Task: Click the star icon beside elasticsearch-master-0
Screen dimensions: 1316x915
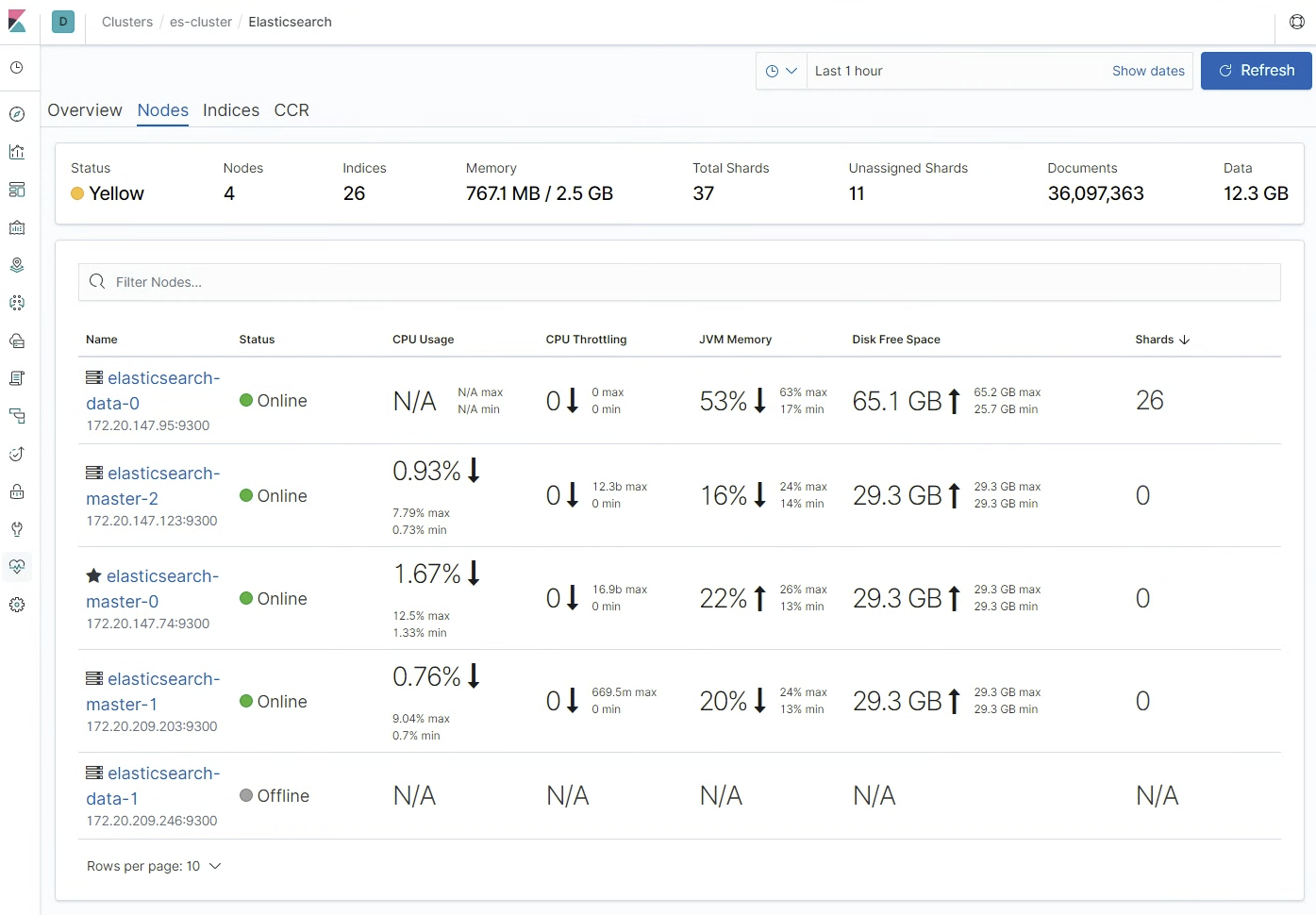Action: [93, 575]
